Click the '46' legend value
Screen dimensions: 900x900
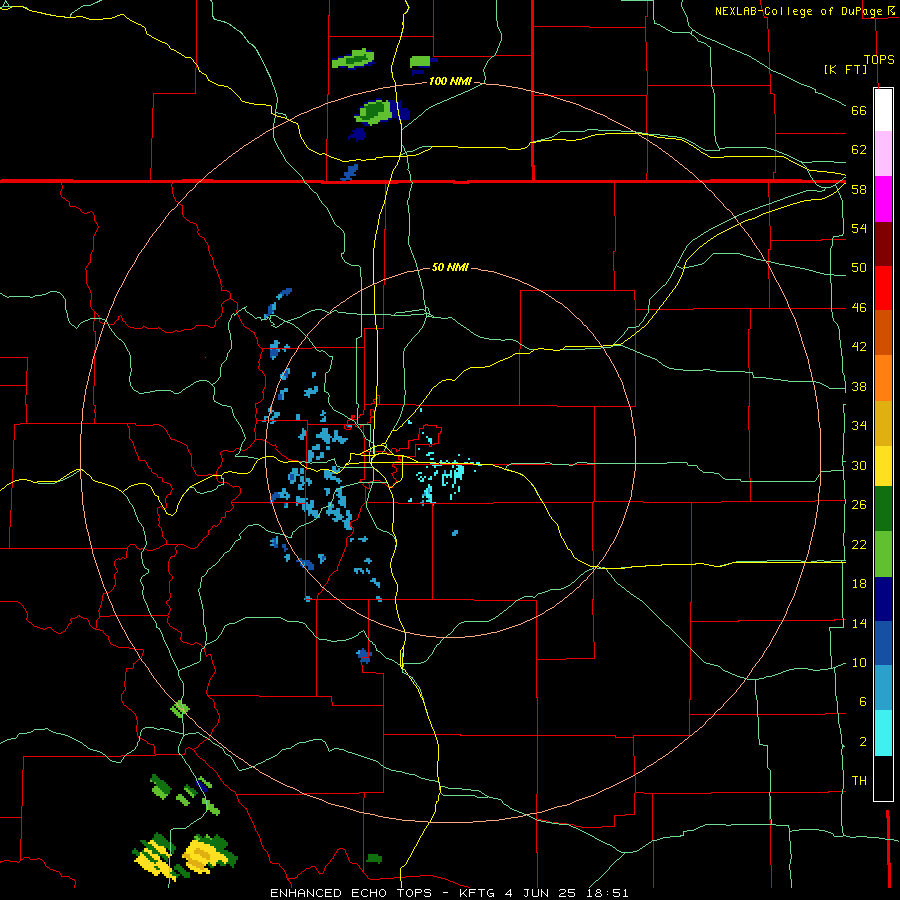(x=859, y=307)
